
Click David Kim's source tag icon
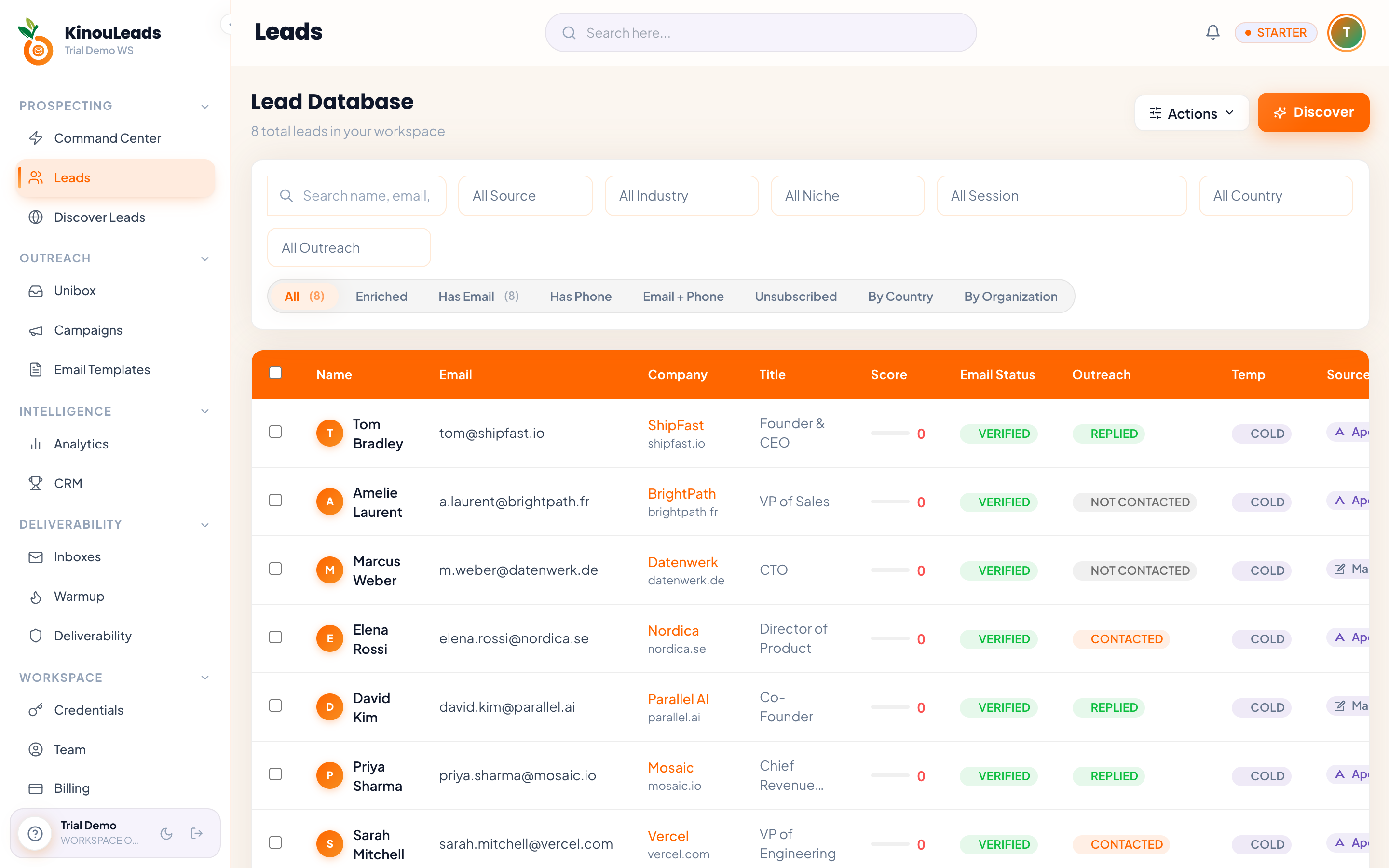[1340, 706]
